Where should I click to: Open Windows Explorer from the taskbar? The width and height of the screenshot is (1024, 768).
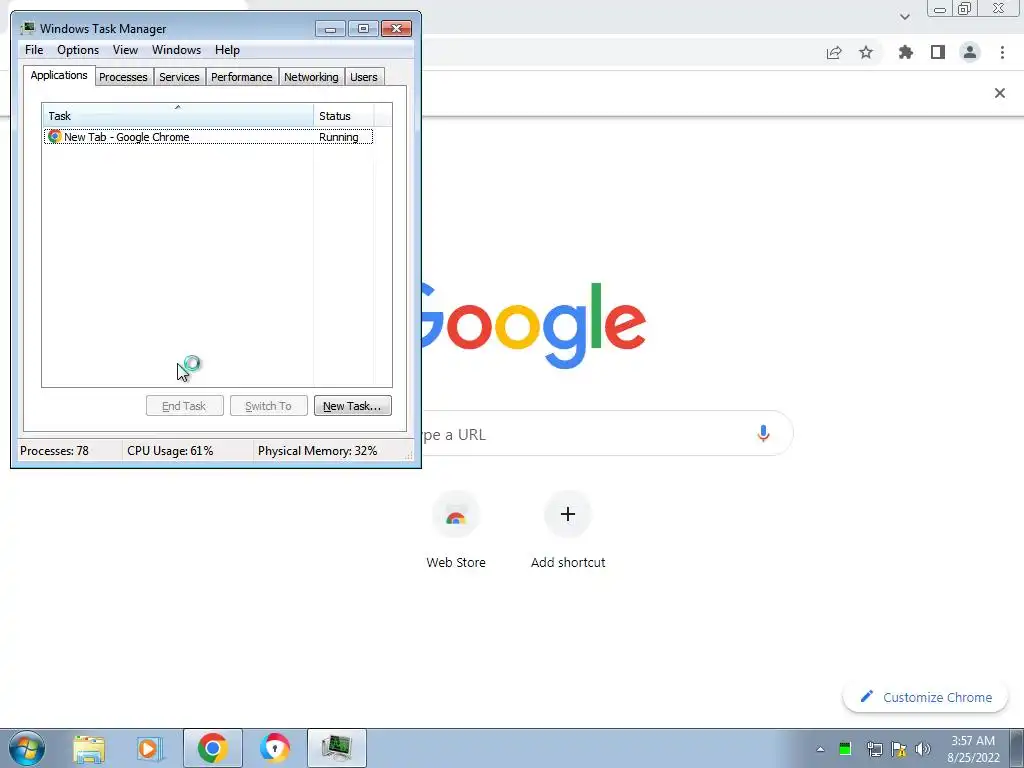coord(89,749)
